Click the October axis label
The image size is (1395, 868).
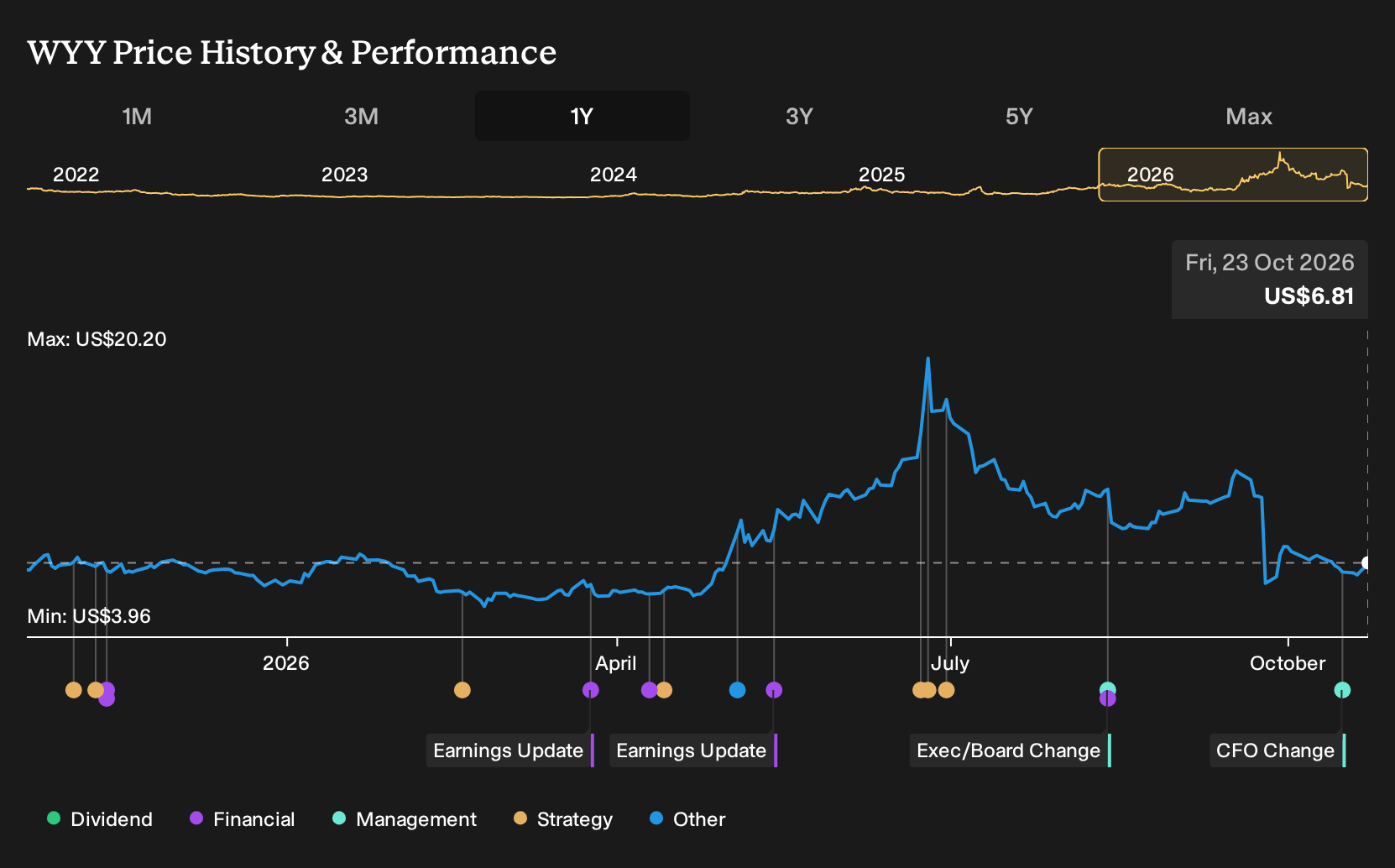click(x=1288, y=663)
